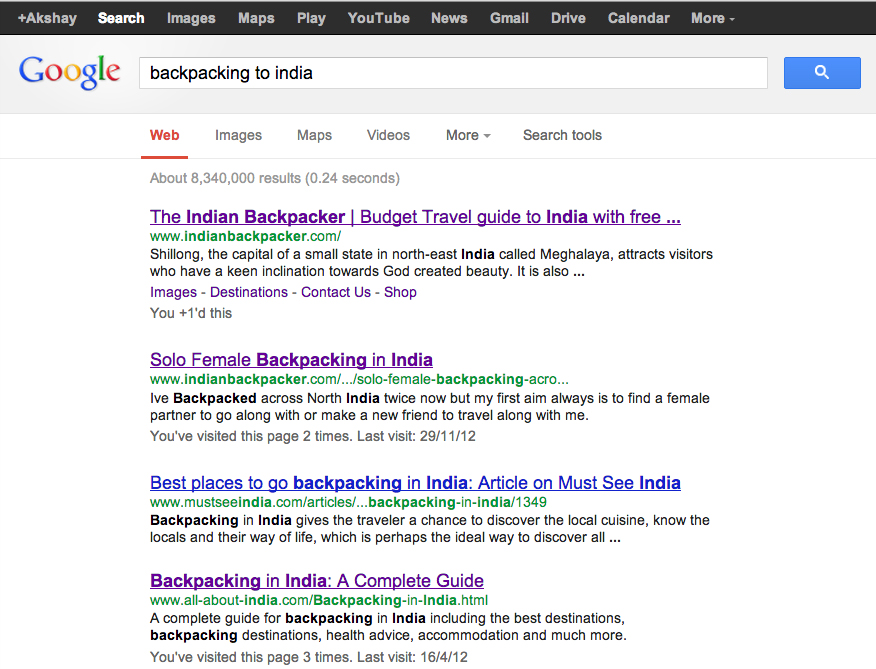
Task: Click the www.mustseeindia.com URL text
Action: (x=348, y=502)
